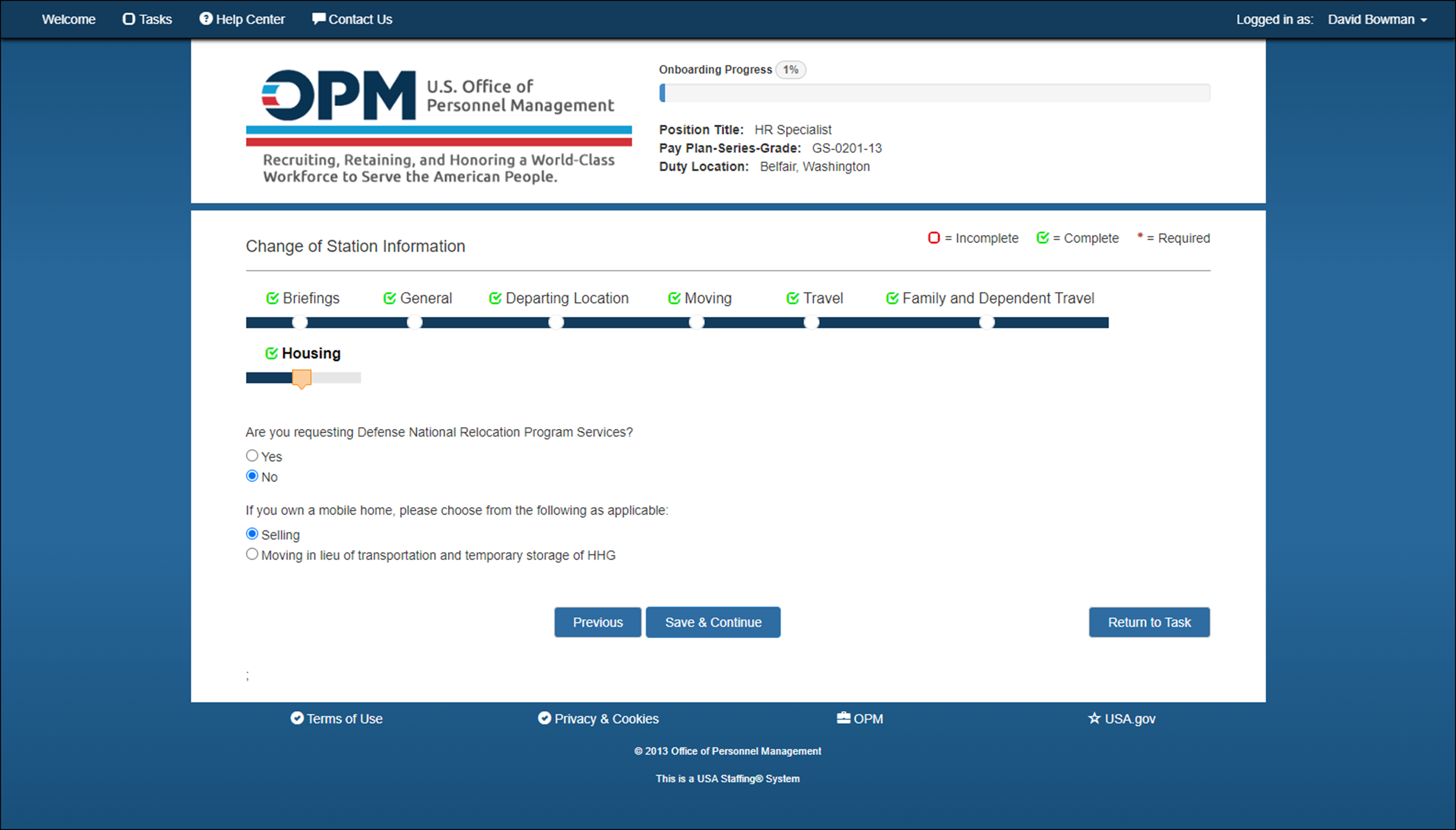Click the Return to Task button
This screenshot has width=1456, height=830.
tap(1149, 622)
